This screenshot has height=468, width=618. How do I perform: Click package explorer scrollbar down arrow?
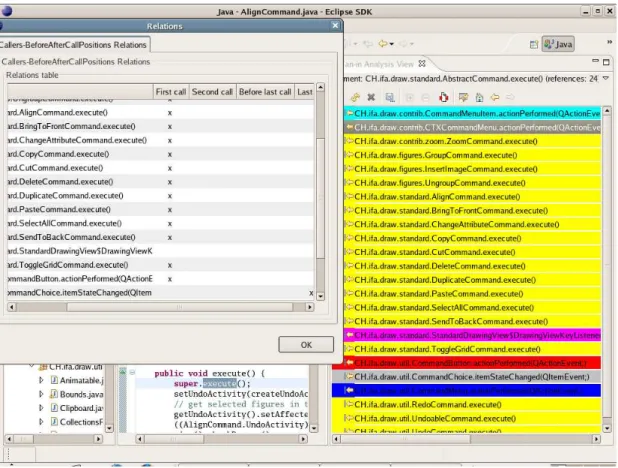pos(110,428)
